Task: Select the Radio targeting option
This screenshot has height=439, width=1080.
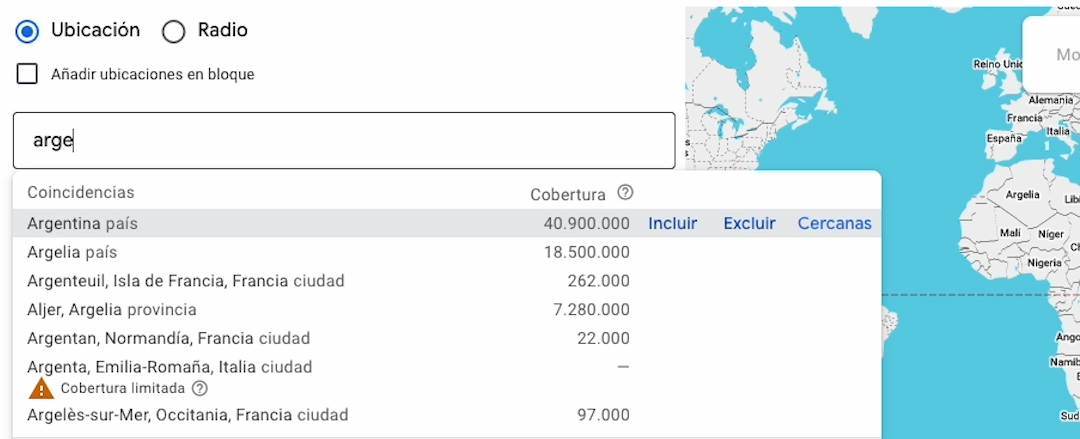Action: [x=174, y=32]
